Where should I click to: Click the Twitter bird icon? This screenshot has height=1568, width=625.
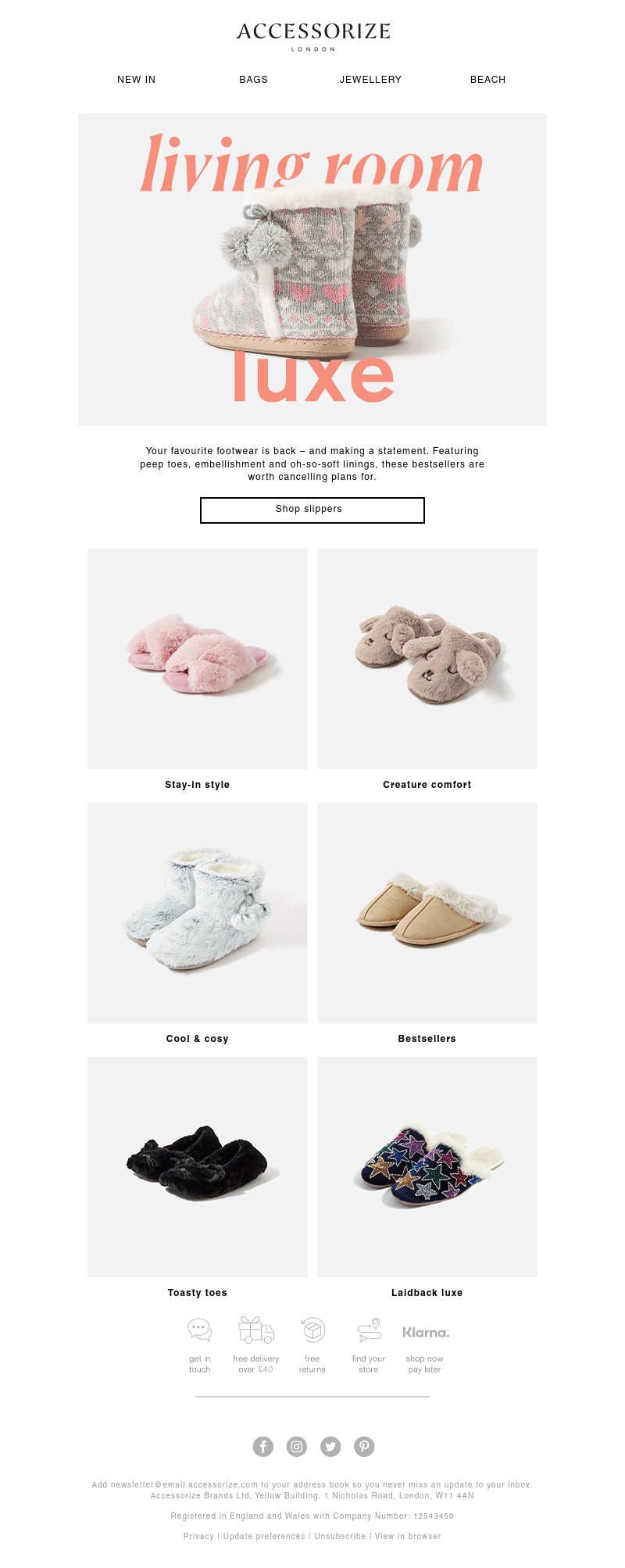(330, 1447)
